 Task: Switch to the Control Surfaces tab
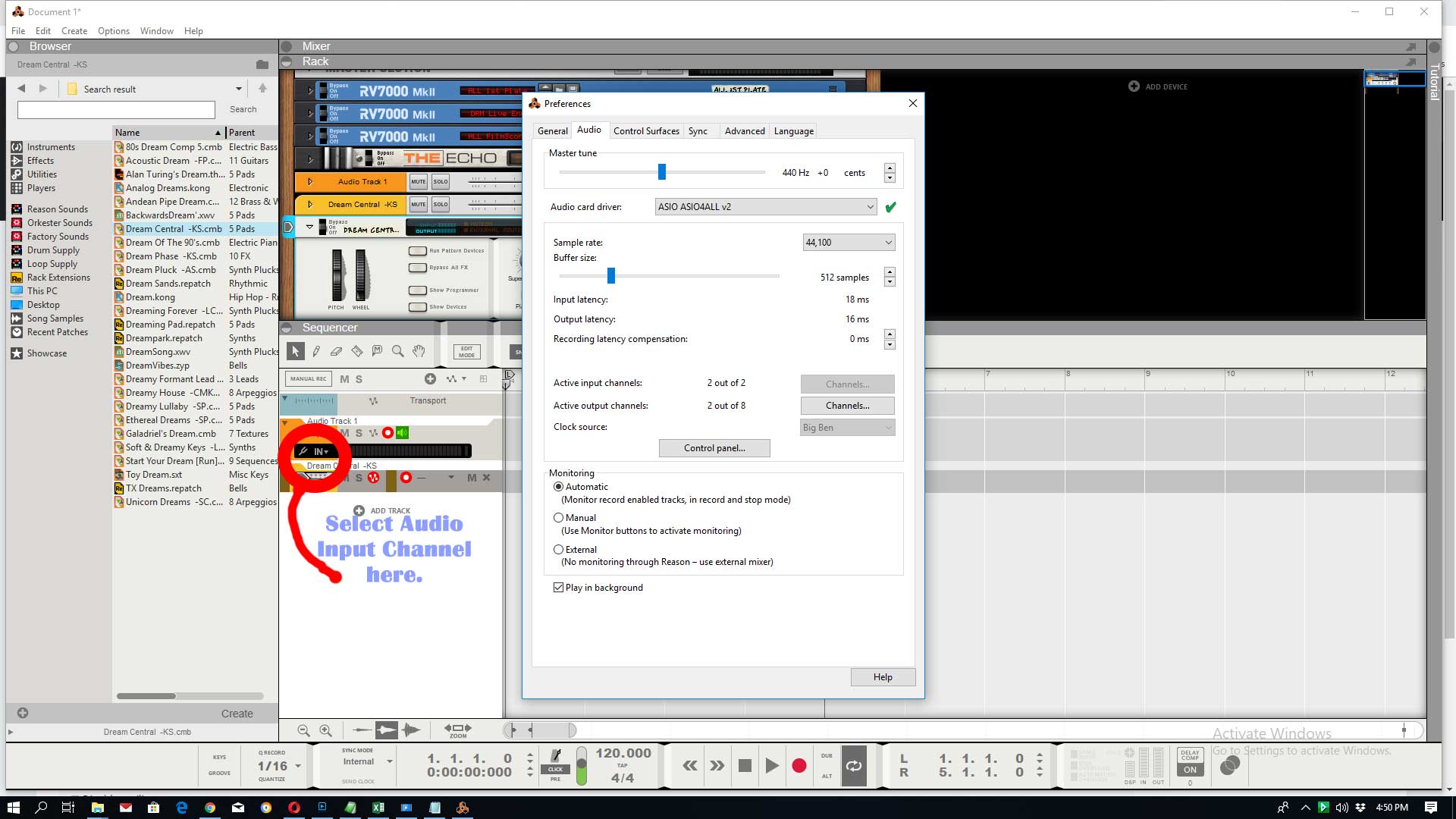pyautogui.click(x=645, y=131)
